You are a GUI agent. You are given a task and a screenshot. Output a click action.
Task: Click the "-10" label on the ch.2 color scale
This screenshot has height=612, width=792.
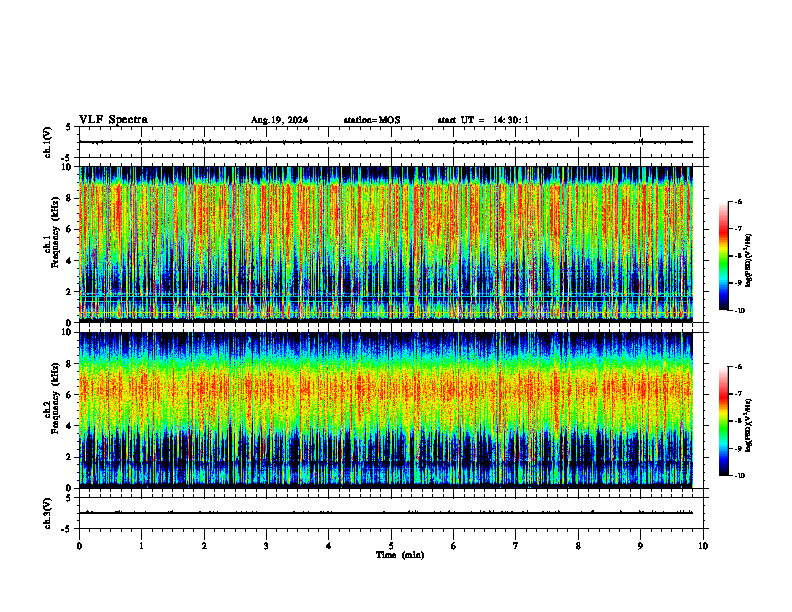click(739, 476)
